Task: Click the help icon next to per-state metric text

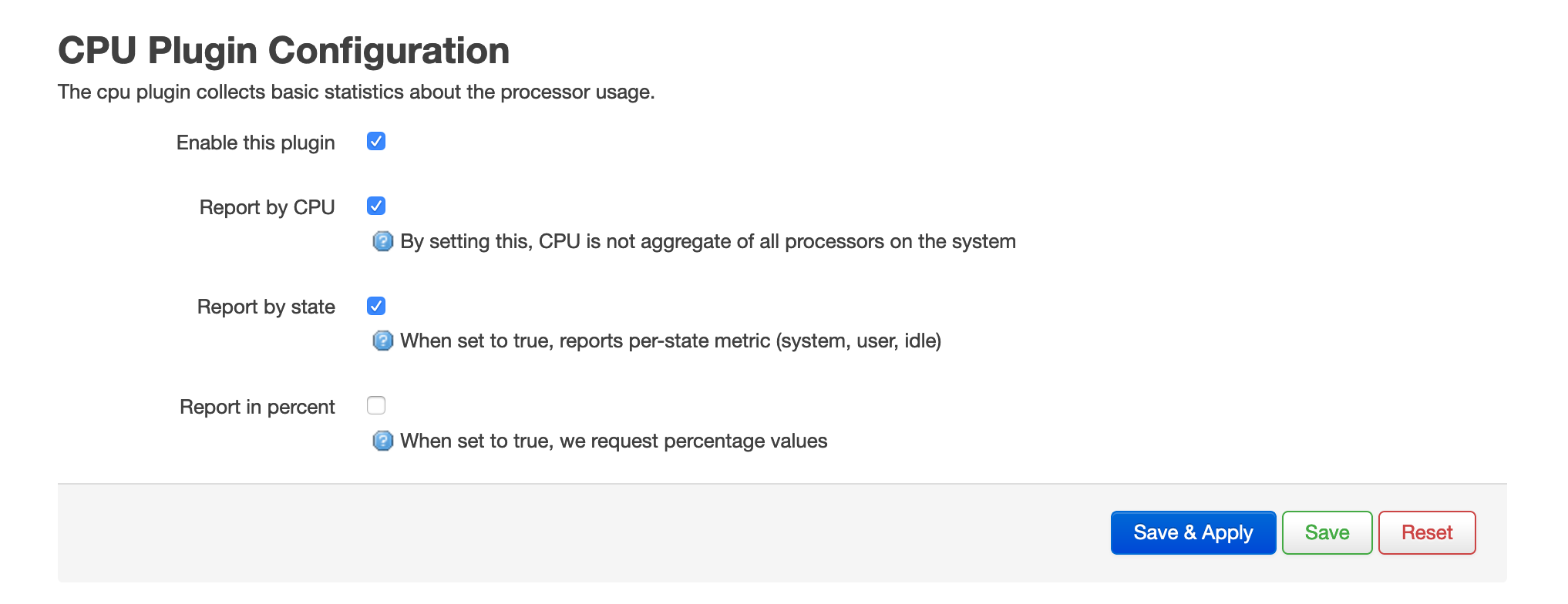Action: (383, 341)
